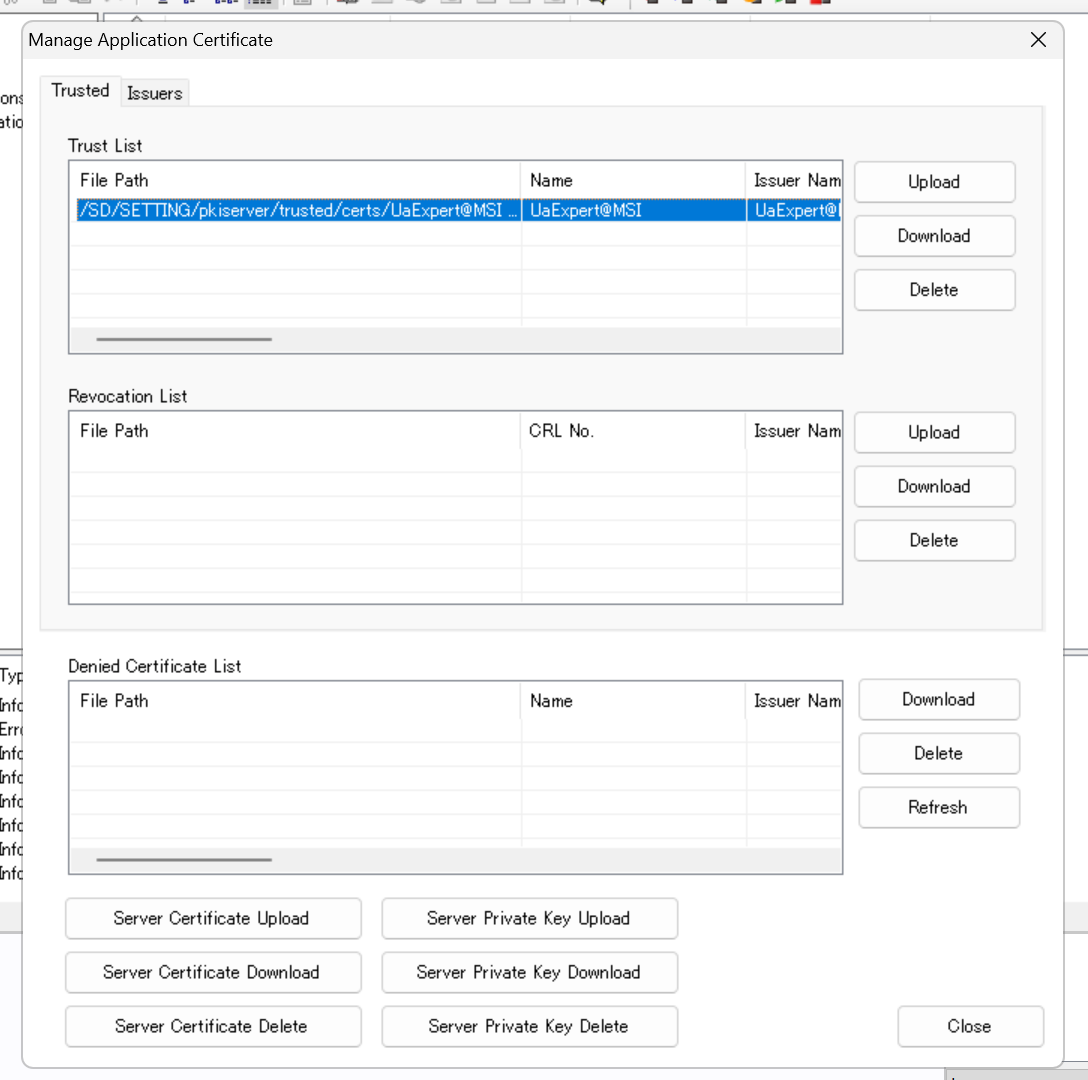This screenshot has height=1080, width=1088.
Task: Select the Trusted tab
Action: coord(80,91)
